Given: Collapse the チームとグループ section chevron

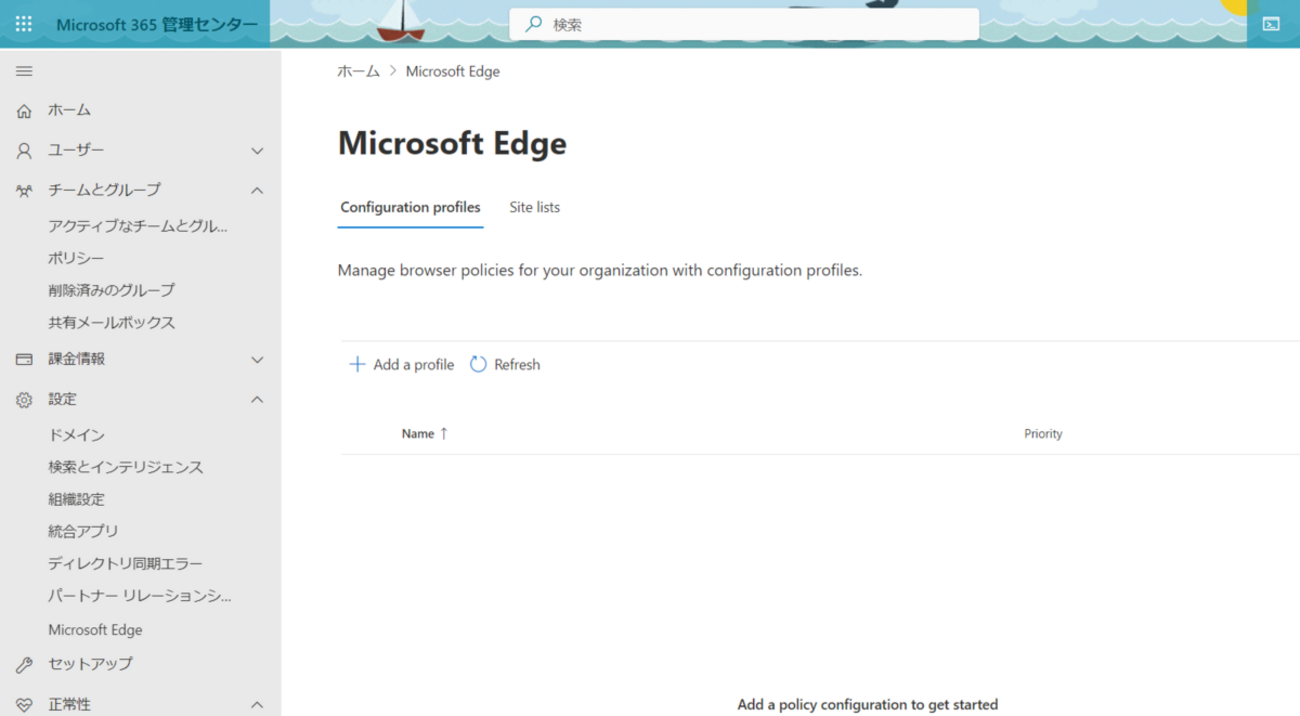Looking at the screenshot, I should coord(257,190).
